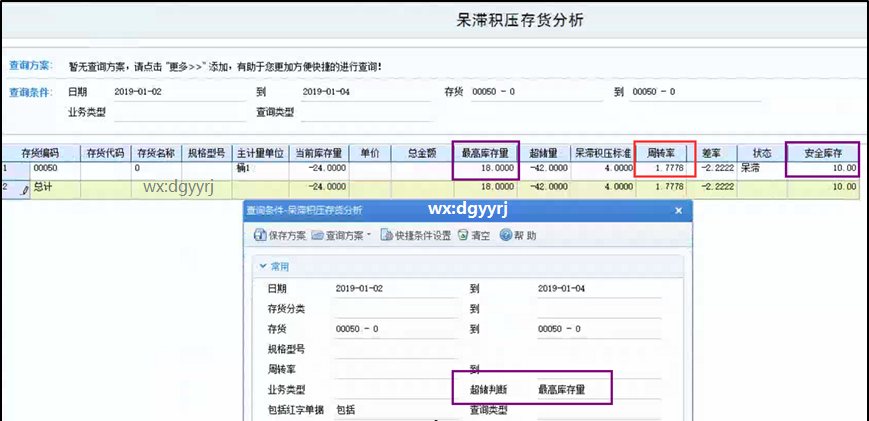Click the 单价 column header
Image resolution: width=869 pixels, height=421 pixels.
click(x=370, y=153)
